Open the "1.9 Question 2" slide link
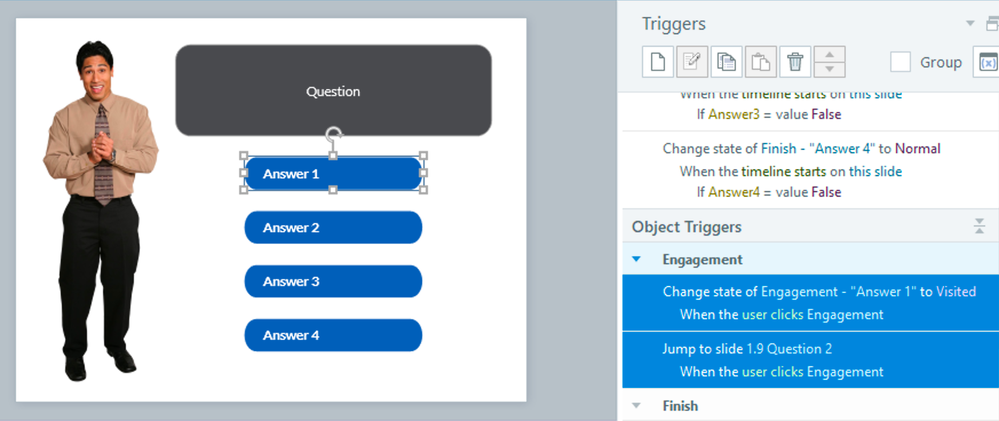This screenshot has height=421, width=999. [x=790, y=349]
